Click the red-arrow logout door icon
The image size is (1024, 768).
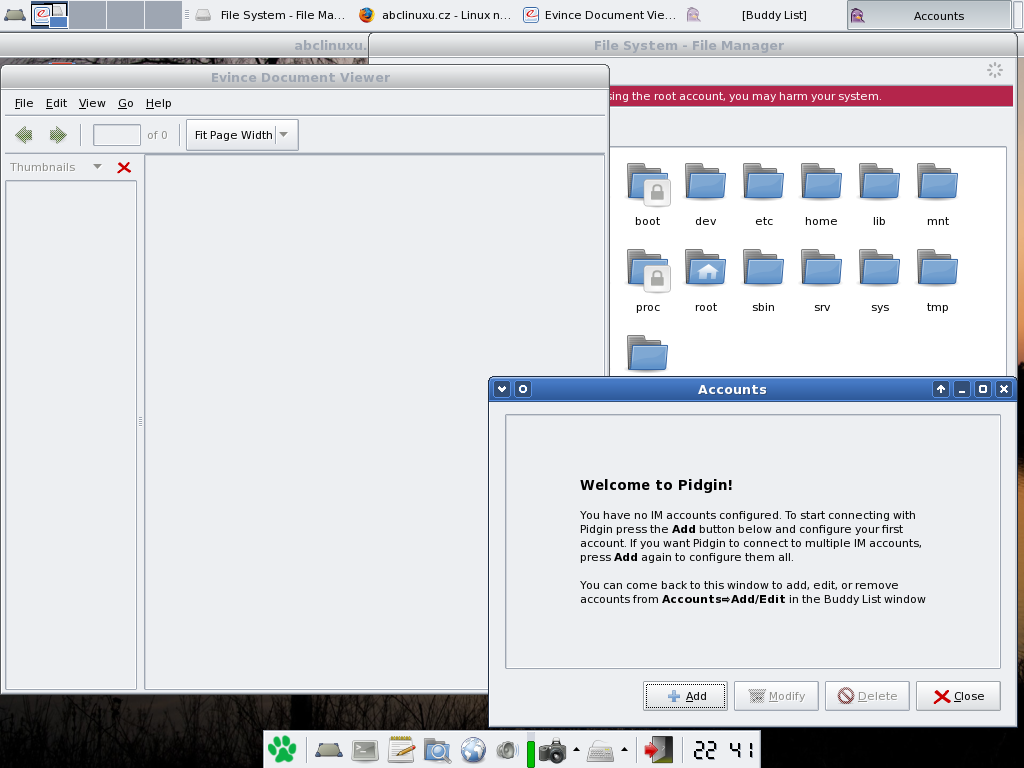pyautogui.click(x=658, y=750)
